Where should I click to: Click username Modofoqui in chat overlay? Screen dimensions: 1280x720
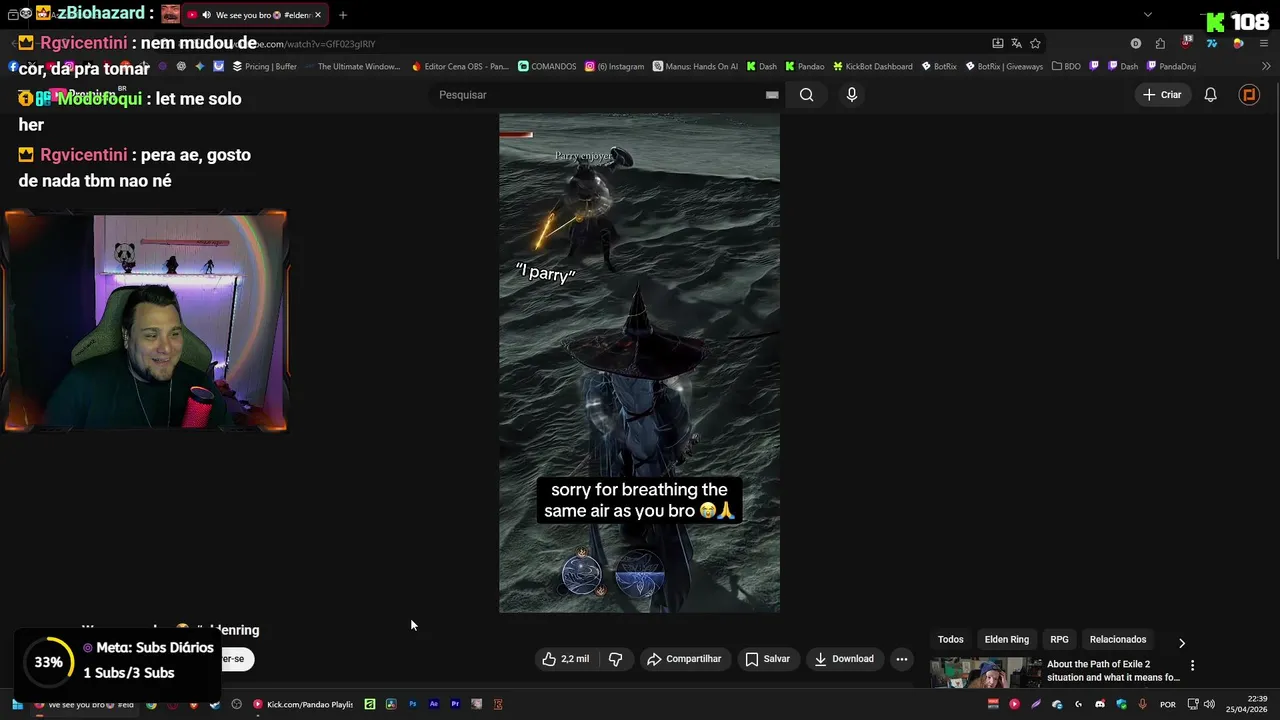click(99, 99)
